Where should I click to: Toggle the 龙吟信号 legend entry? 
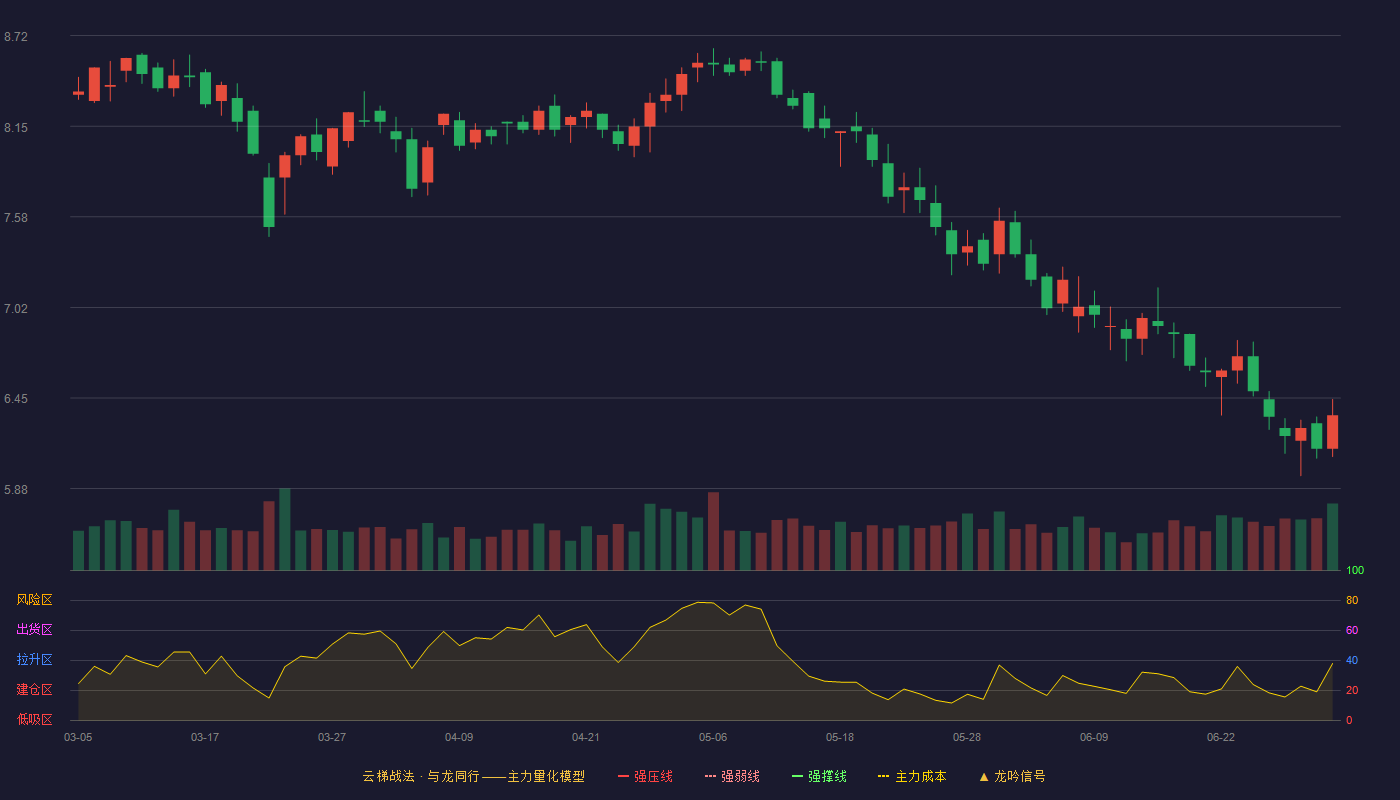[x=1012, y=776]
